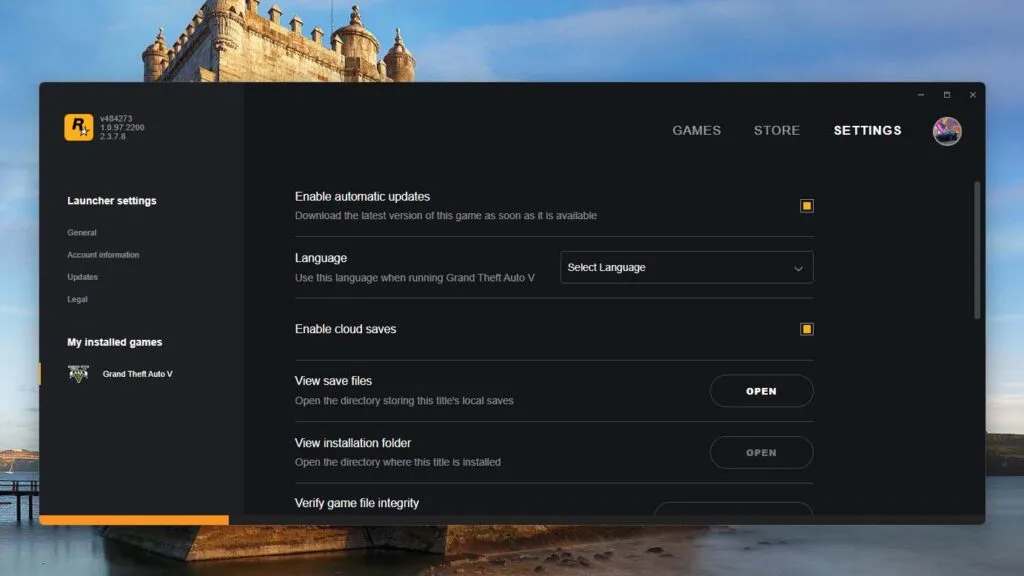
Task: Switch to the GAMES tab
Action: click(696, 130)
